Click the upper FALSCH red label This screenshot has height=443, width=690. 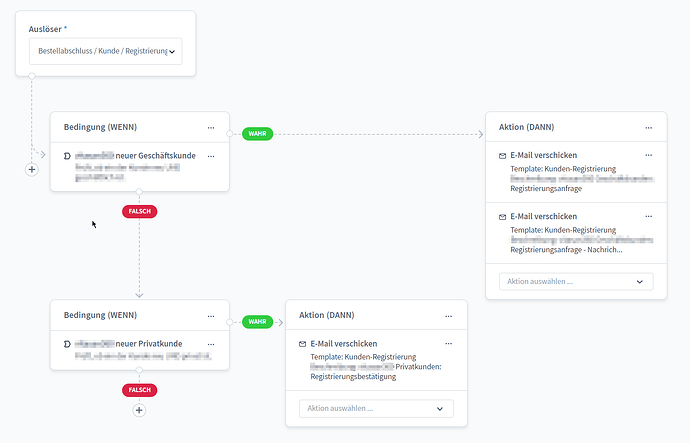tap(139, 212)
